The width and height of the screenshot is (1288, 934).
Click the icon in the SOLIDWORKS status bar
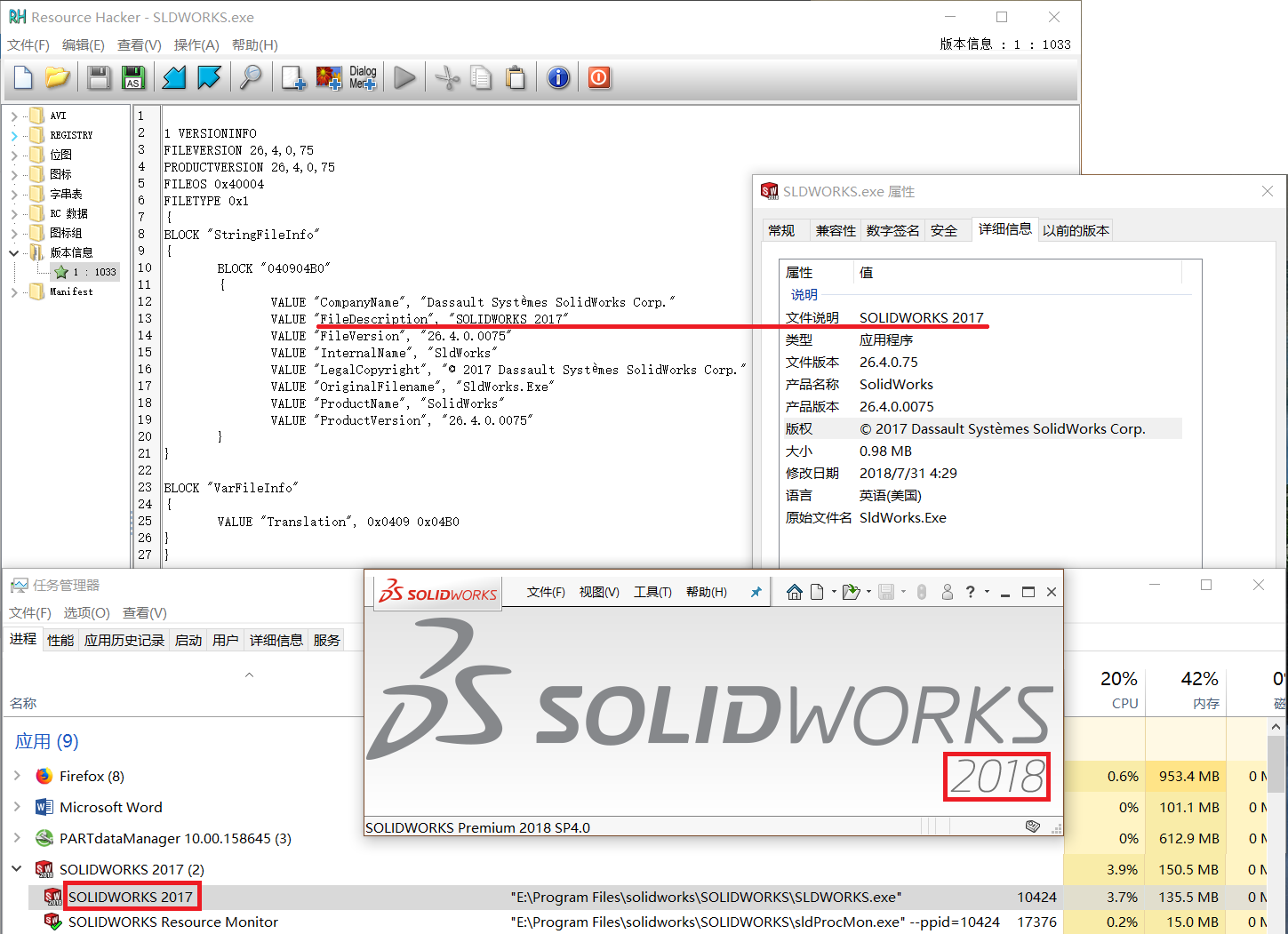1032,826
